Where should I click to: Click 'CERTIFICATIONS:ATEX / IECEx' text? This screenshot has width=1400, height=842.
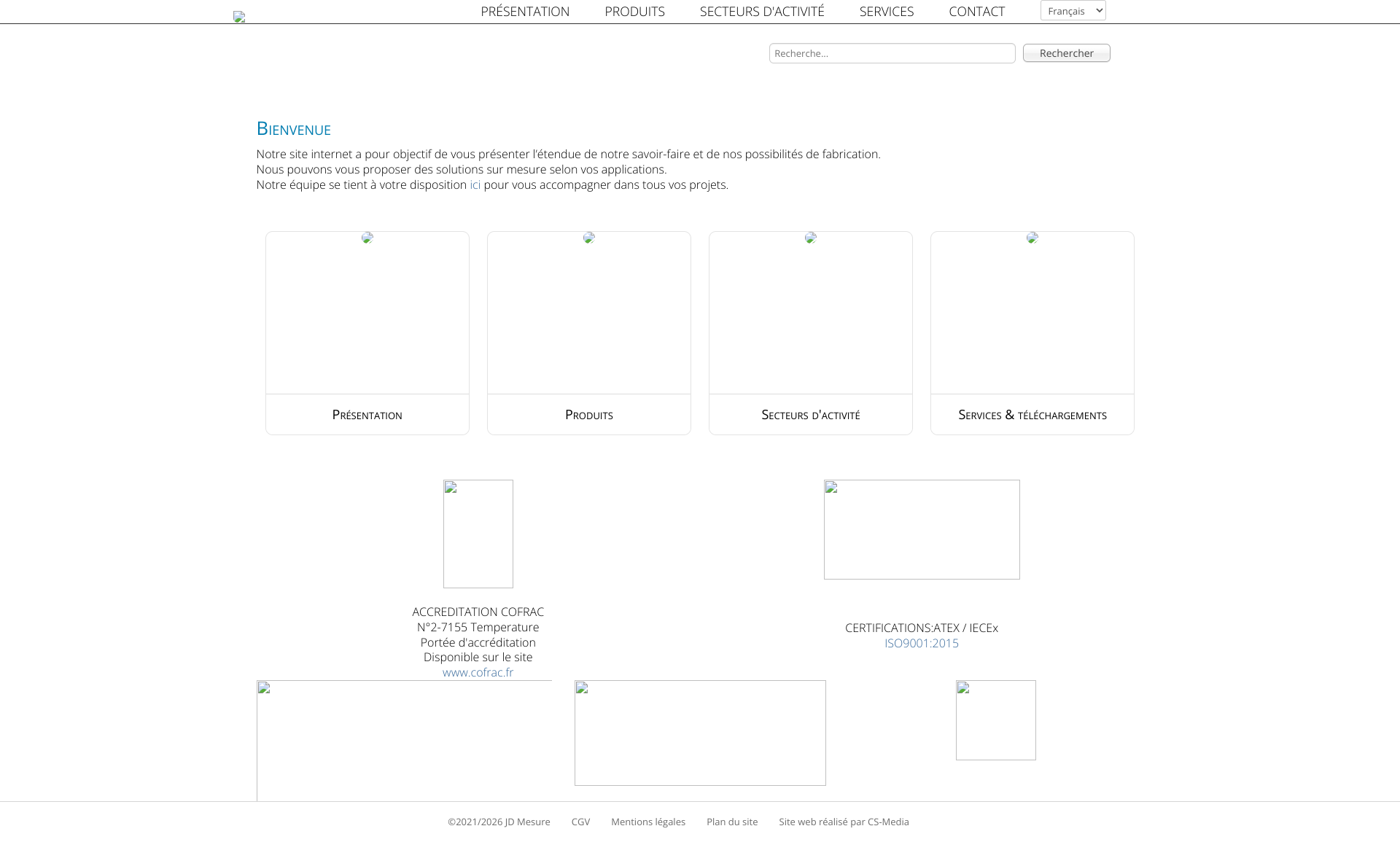coord(922,628)
